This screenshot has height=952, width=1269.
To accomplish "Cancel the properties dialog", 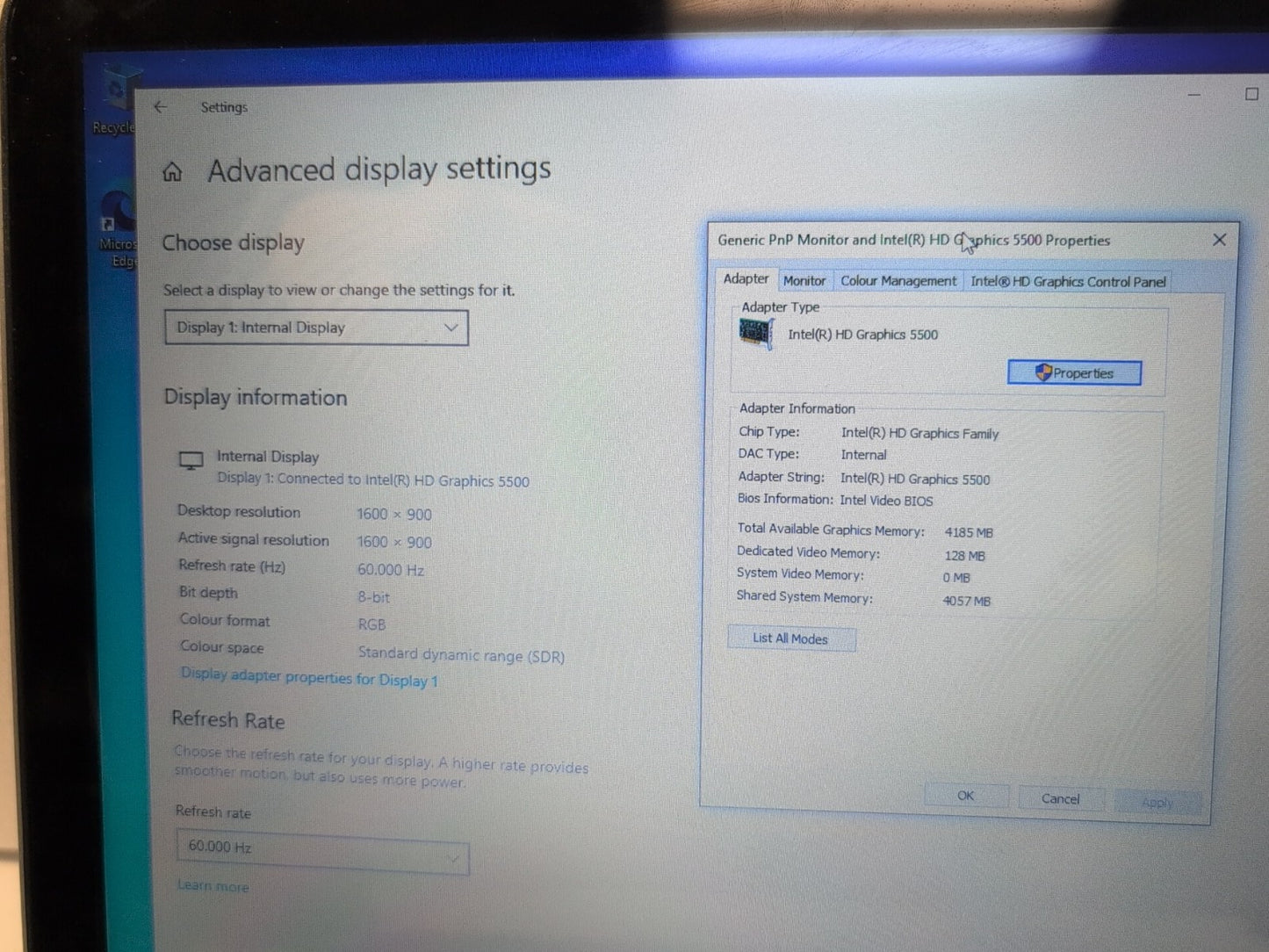I will [1060, 798].
